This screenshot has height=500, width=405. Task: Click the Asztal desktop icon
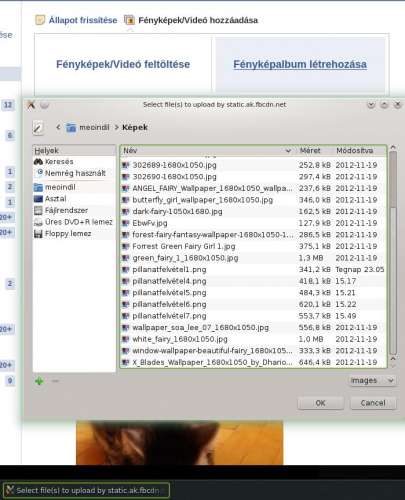tap(38, 199)
